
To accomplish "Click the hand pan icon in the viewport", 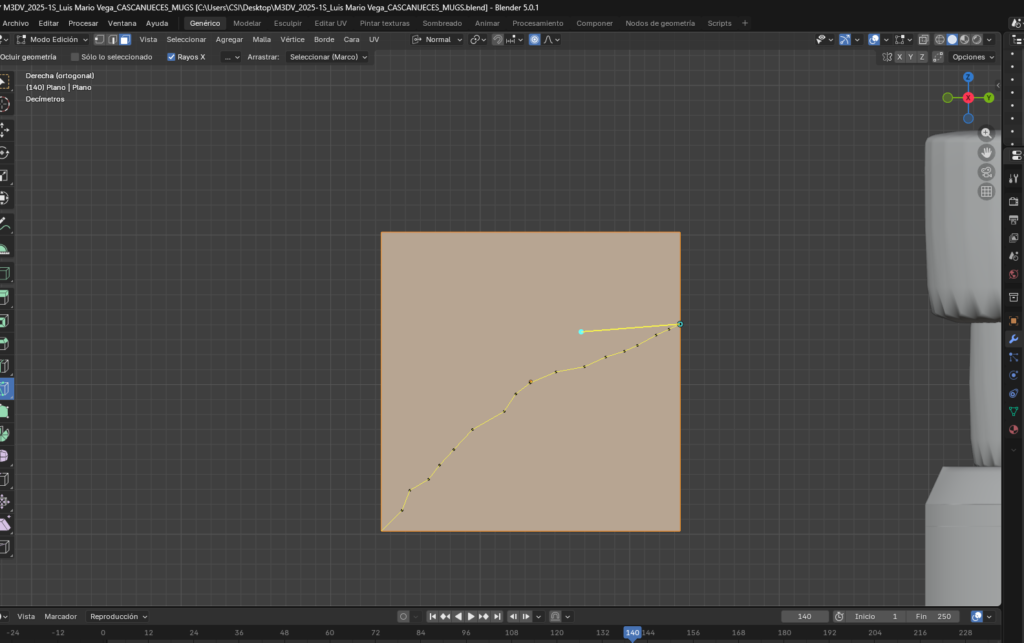I will point(986,152).
